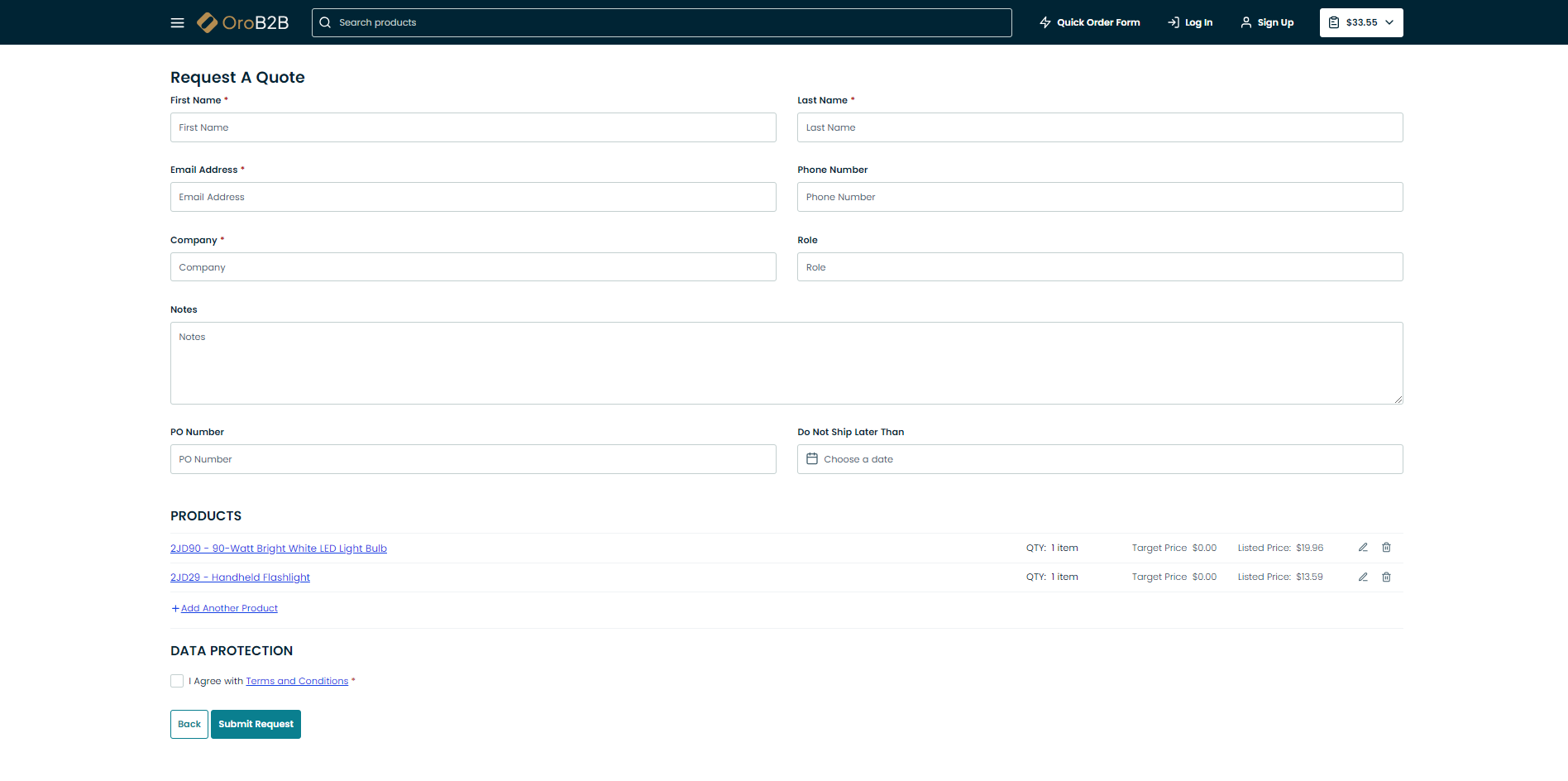The height and width of the screenshot is (781, 1568).
Task: Click the search magnifier icon
Action: coord(325,22)
